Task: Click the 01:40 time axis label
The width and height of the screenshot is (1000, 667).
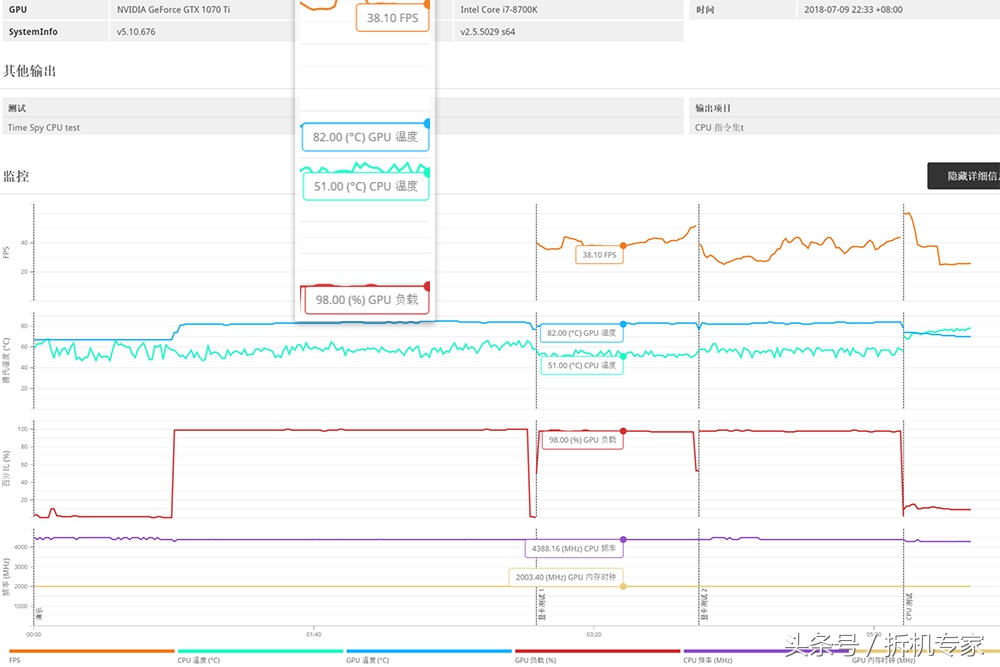Action: point(313,634)
